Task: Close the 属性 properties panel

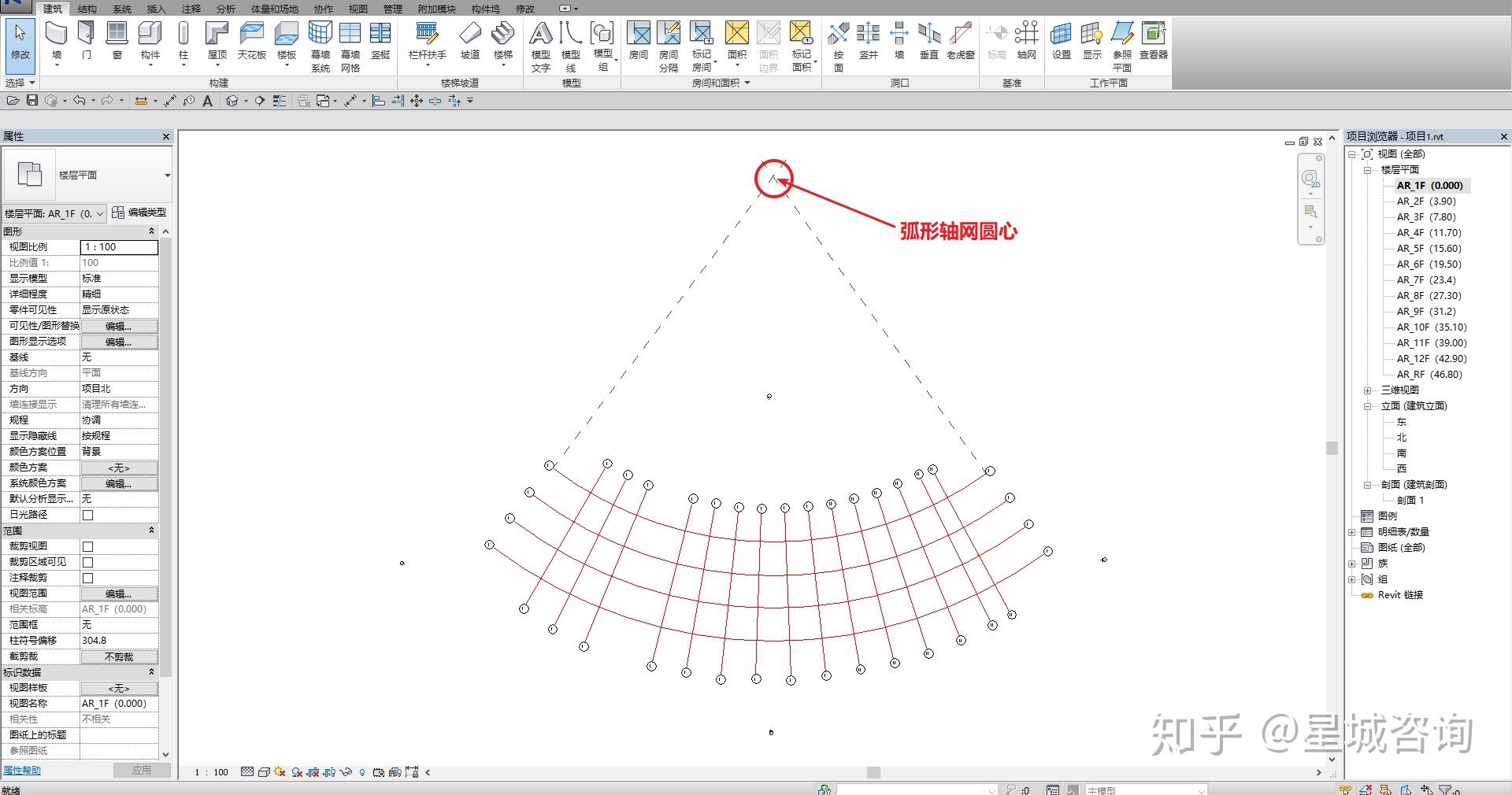Action: [x=166, y=136]
